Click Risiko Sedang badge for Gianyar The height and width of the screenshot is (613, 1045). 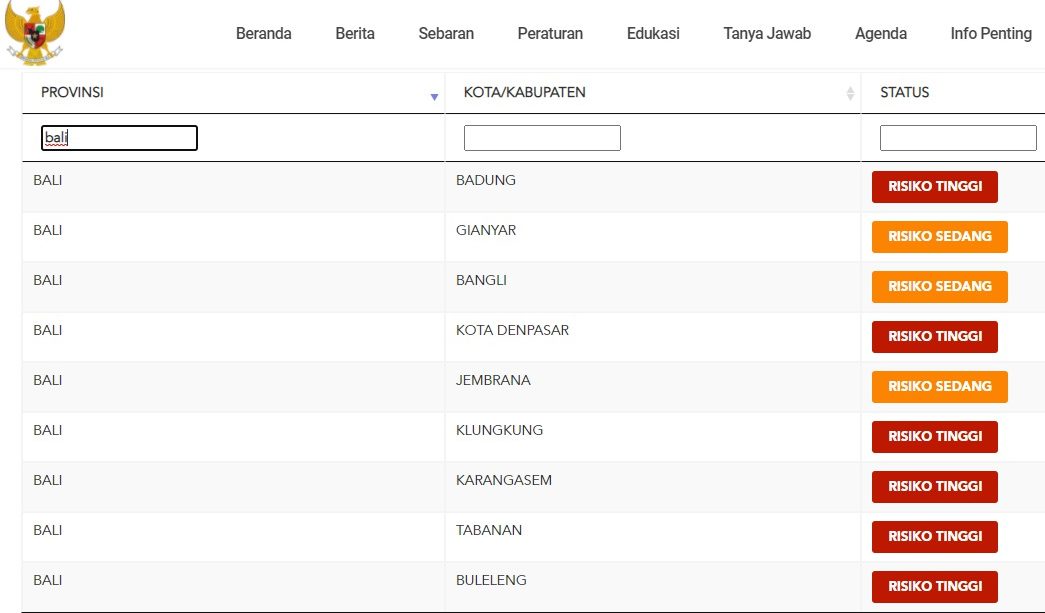[940, 237]
